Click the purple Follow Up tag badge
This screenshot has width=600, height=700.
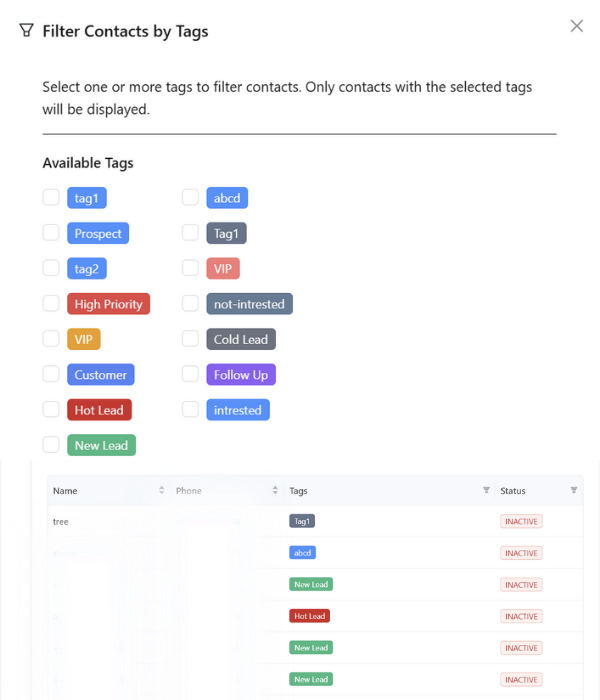pyautogui.click(x=241, y=375)
